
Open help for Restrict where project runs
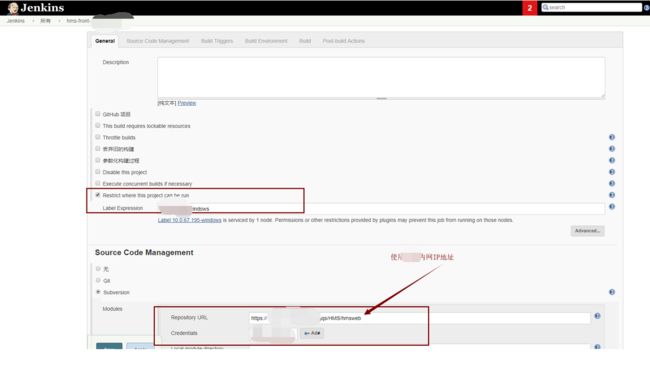(612, 195)
